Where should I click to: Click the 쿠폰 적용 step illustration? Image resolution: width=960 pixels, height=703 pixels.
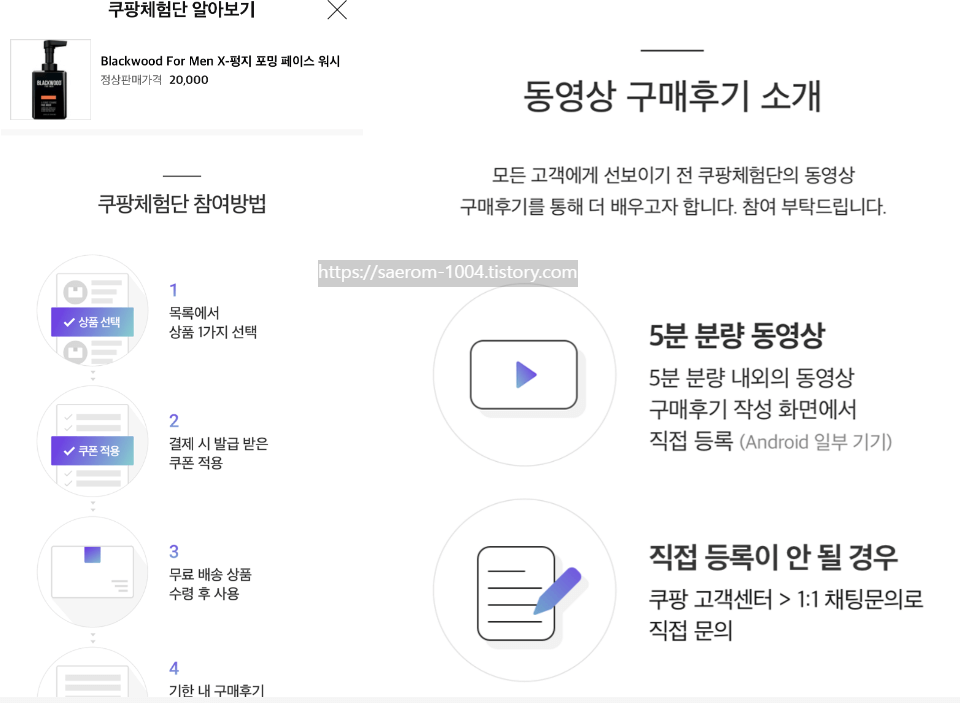pos(92,442)
